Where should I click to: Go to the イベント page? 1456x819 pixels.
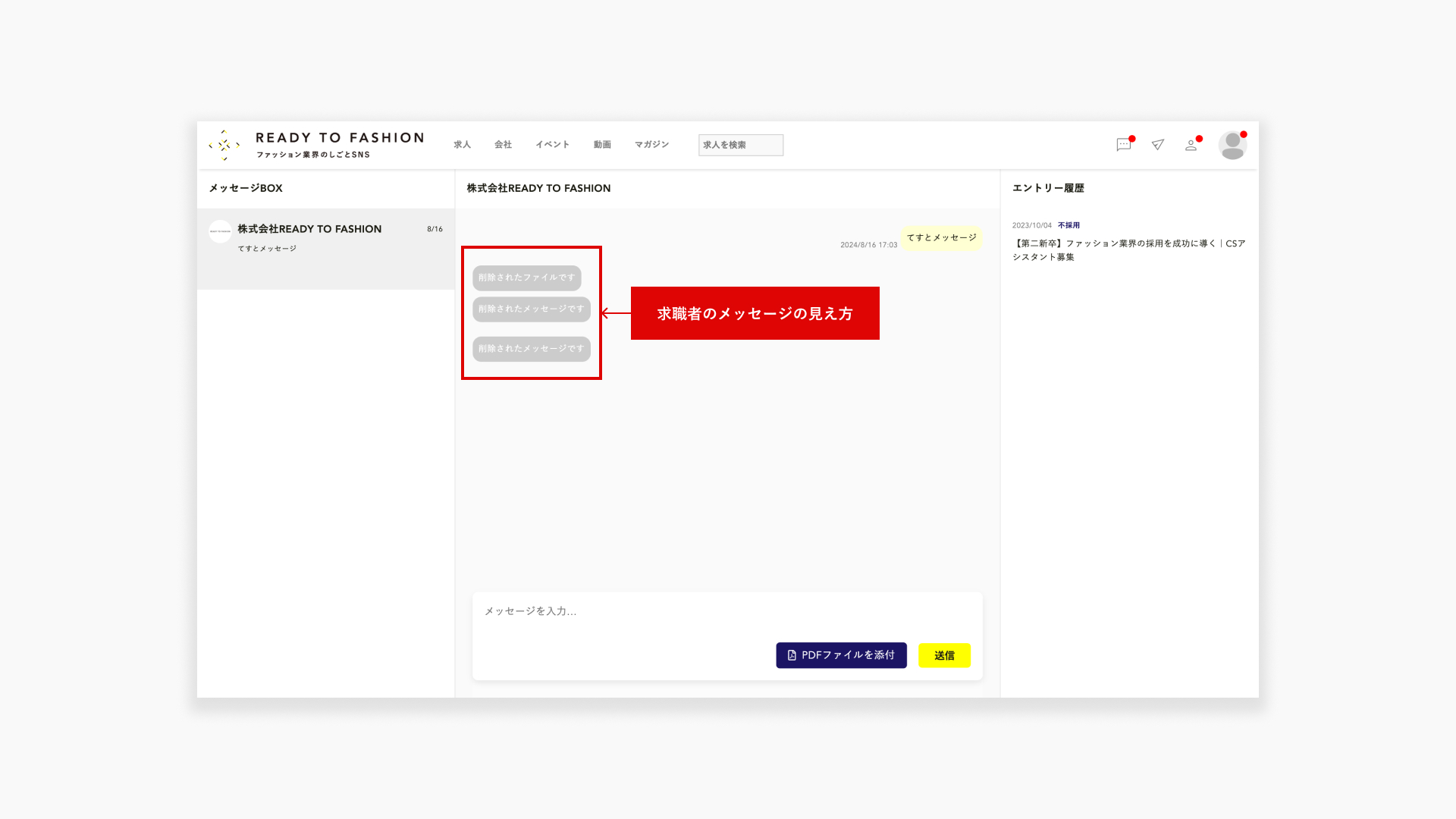click(x=552, y=145)
